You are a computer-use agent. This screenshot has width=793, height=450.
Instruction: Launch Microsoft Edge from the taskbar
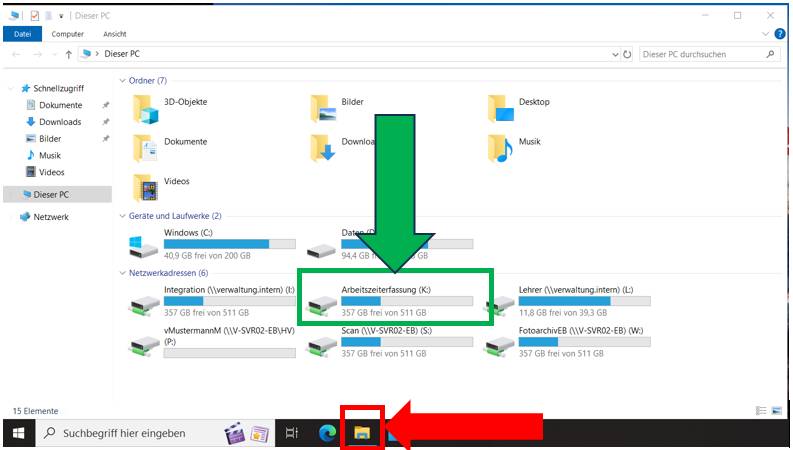coord(326,433)
